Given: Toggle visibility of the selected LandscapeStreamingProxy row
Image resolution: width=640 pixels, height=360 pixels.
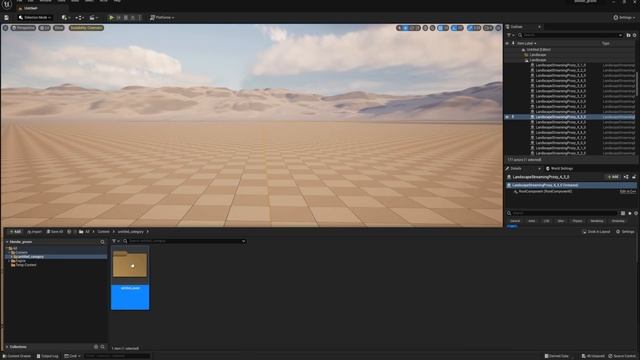Looking at the screenshot, I should pyautogui.click(x=507, y=117).
